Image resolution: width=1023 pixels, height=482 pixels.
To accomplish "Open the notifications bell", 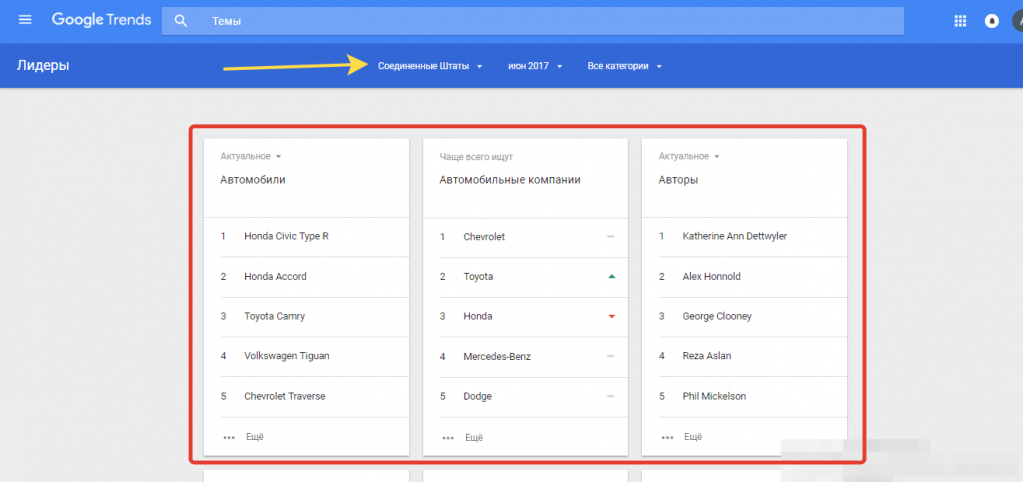I will click(992, 21).
